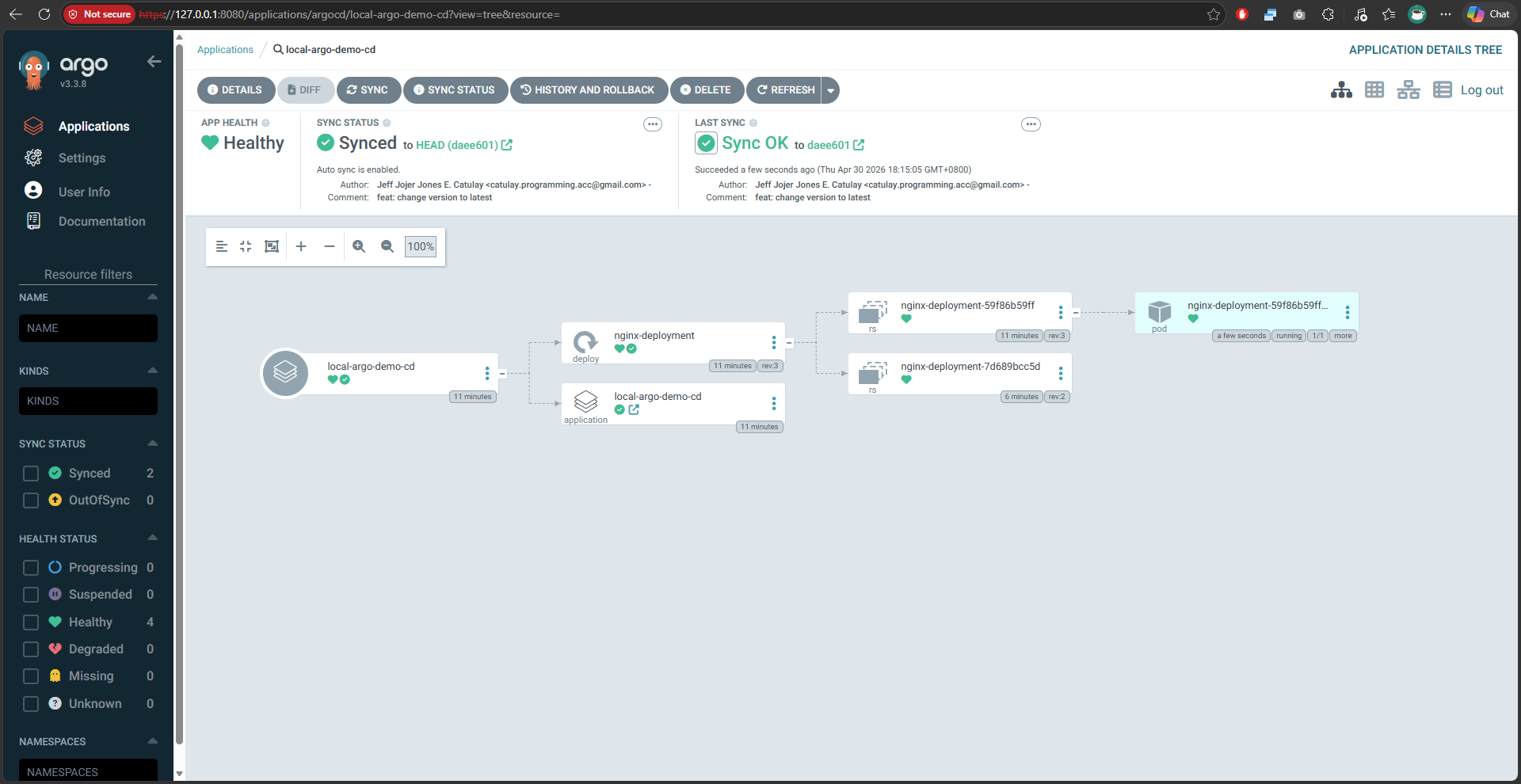1521x784 pixels.
Task: Select the pod nginx-deployment-59f86b59ff node
Action: coord(1247,313)
